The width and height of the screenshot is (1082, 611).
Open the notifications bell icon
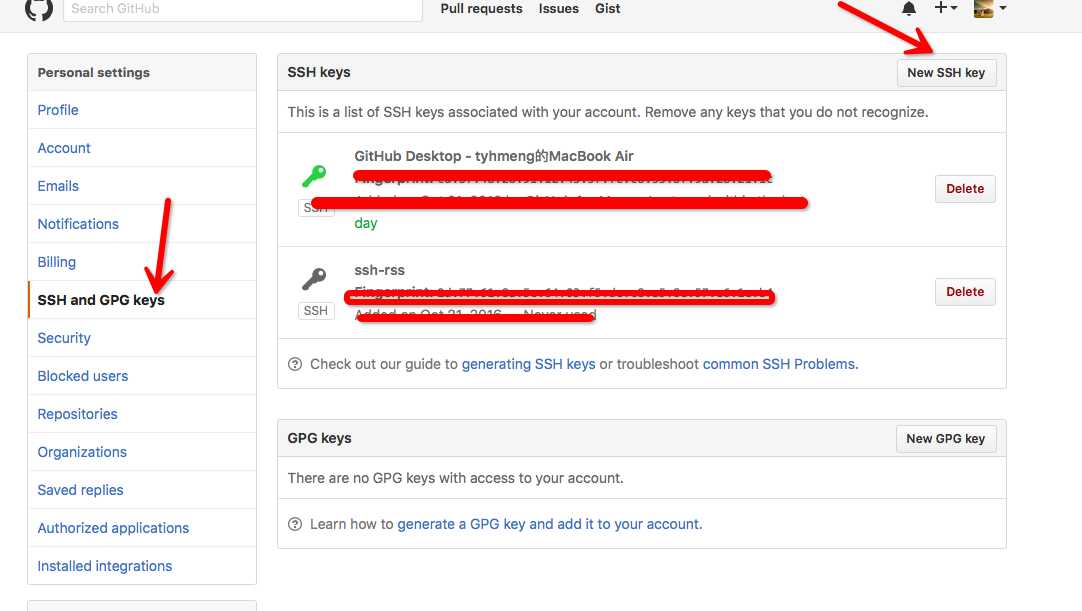click(909, 8)
